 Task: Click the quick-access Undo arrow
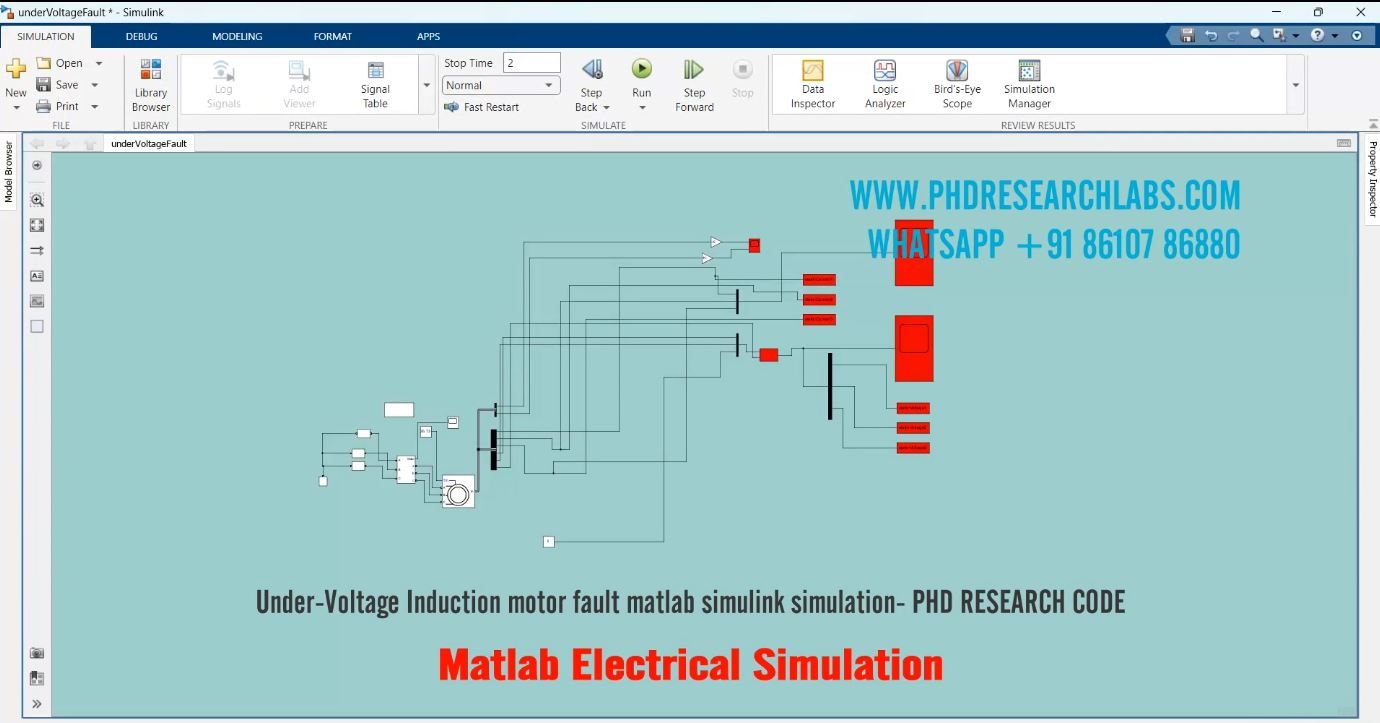point(1211,35)
